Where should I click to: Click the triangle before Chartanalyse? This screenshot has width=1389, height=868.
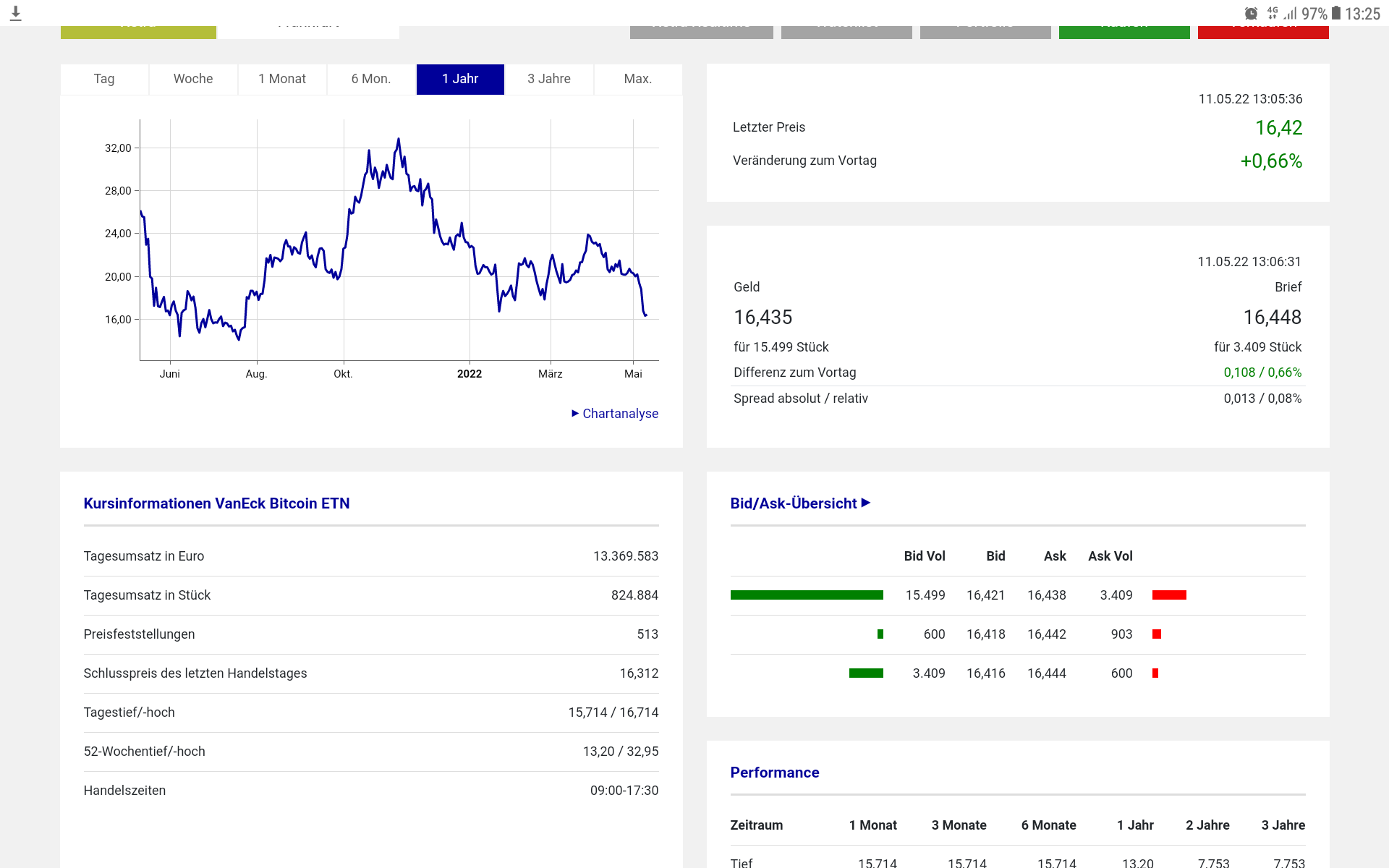pyautogui.click(x=575, y=414)
